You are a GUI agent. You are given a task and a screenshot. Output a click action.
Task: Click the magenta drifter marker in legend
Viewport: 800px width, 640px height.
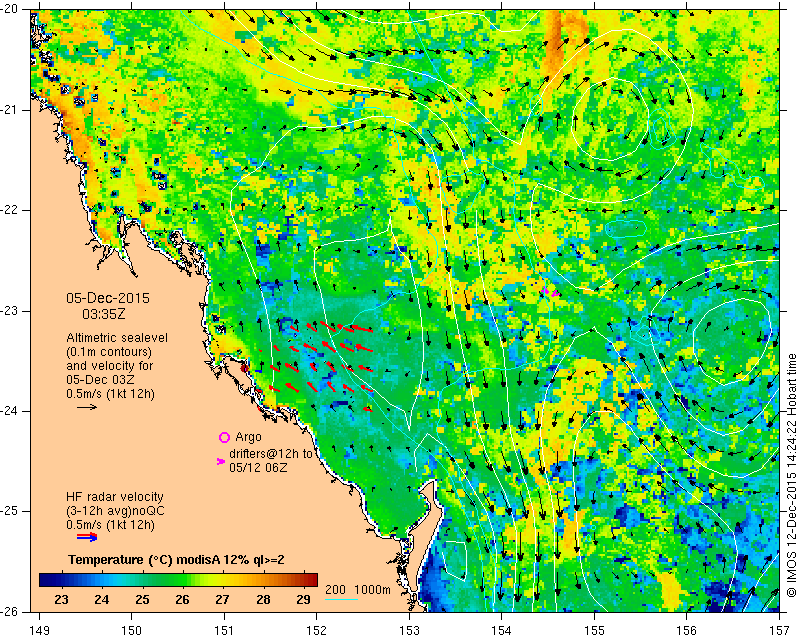[220, 461]
